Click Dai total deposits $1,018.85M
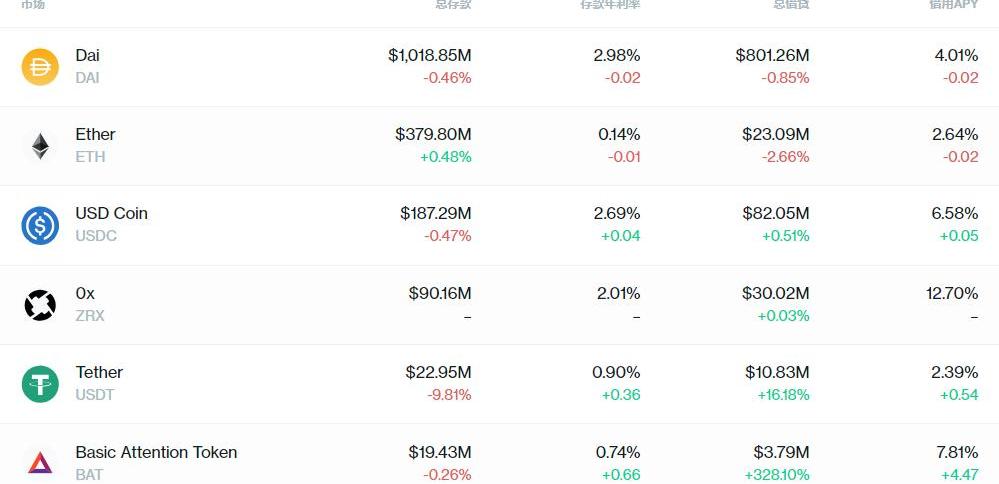Image resolution: width=999 pixels, height=484 pixels. tap(429, 55)
